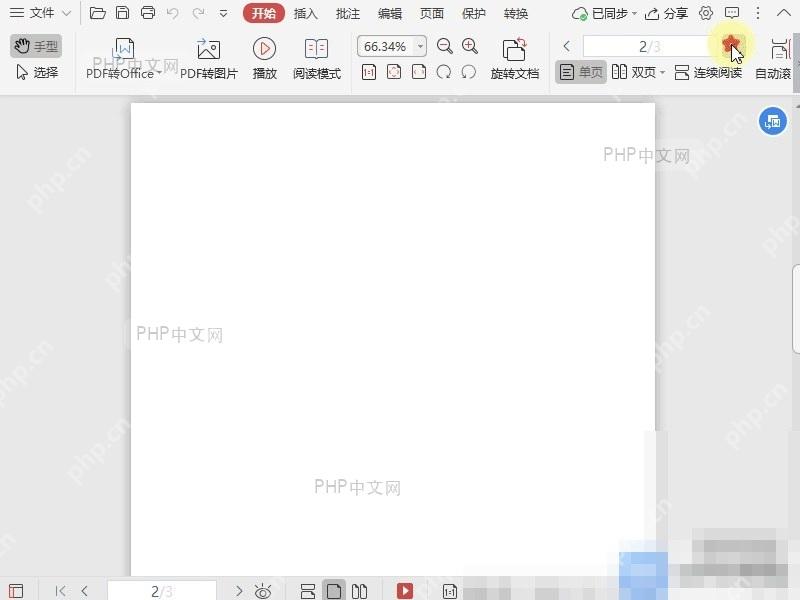Viewport: 800px width, 600px height.
Task: Open the 已同步 cloud sync dropdown
Action: click(x=604, y=14)
